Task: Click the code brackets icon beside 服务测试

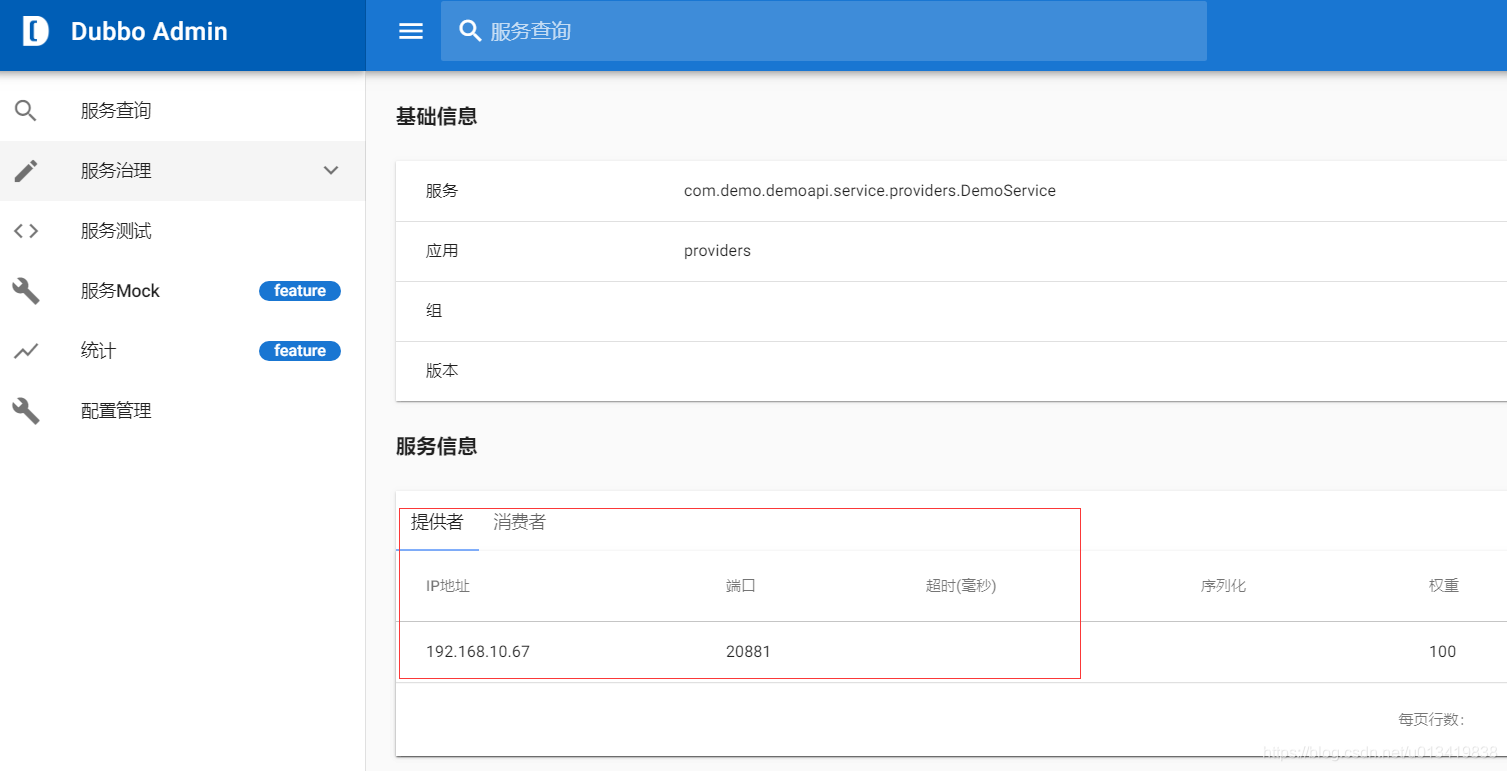Action: (x=26, y=231)
